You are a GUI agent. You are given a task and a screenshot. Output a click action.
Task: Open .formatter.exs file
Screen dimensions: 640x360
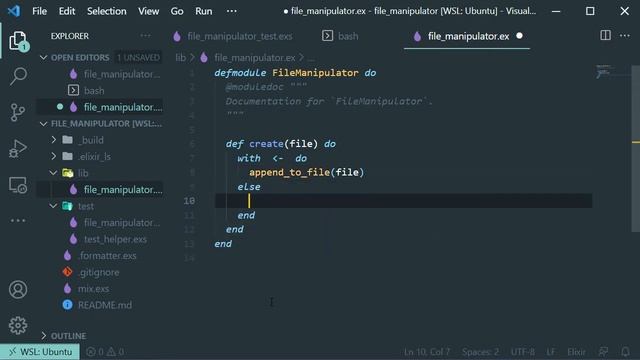click(x=107, y=256)
